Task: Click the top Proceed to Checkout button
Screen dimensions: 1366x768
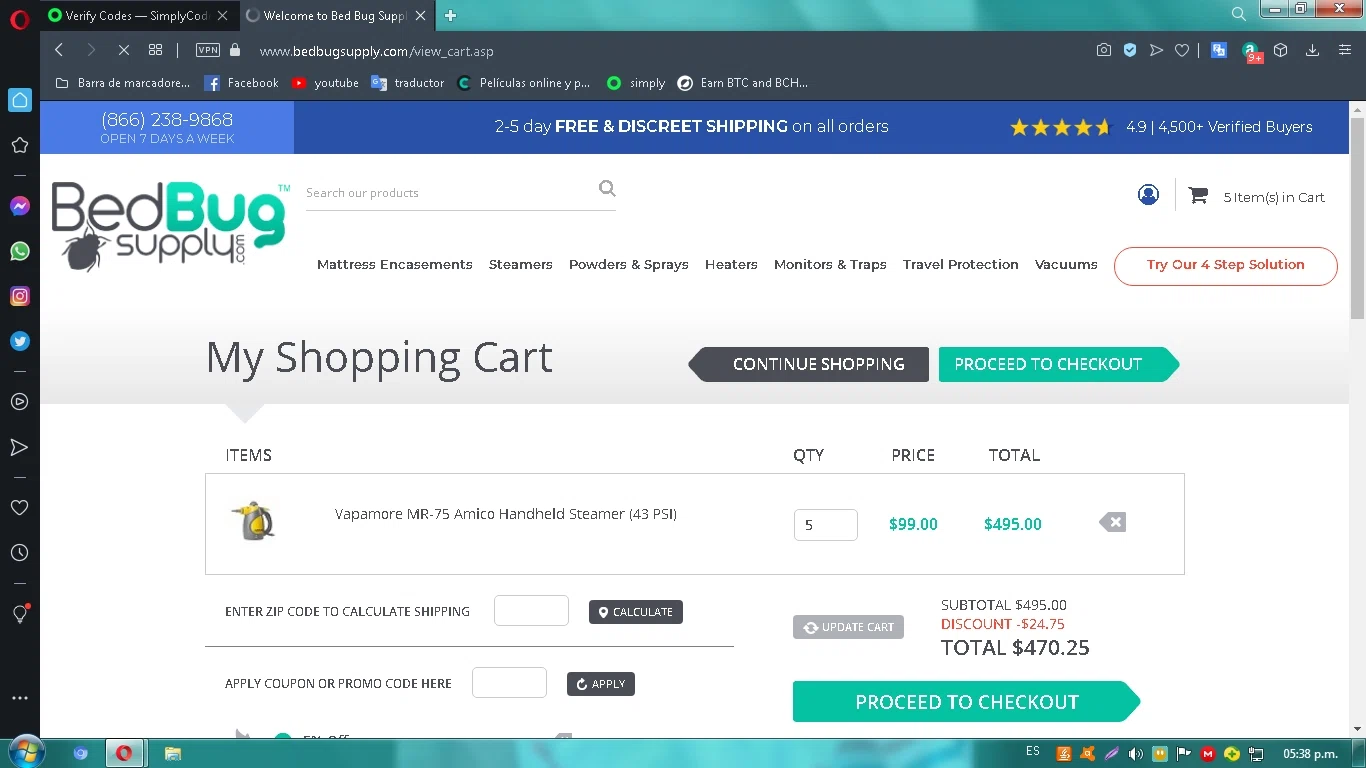Action: tap(1059, 364)
